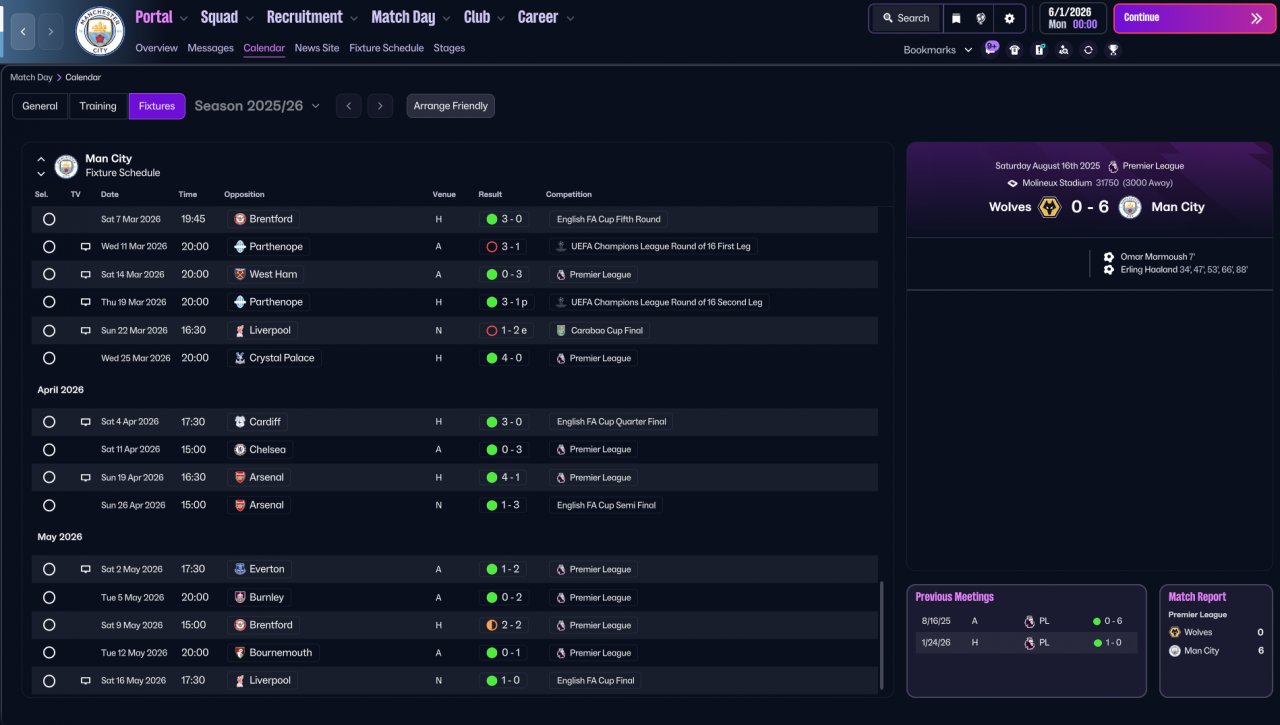Click the date and time display 6/1/2026
Image resolution: width=1280 pixels, height=725 pixels.
tap(1072, 18)
